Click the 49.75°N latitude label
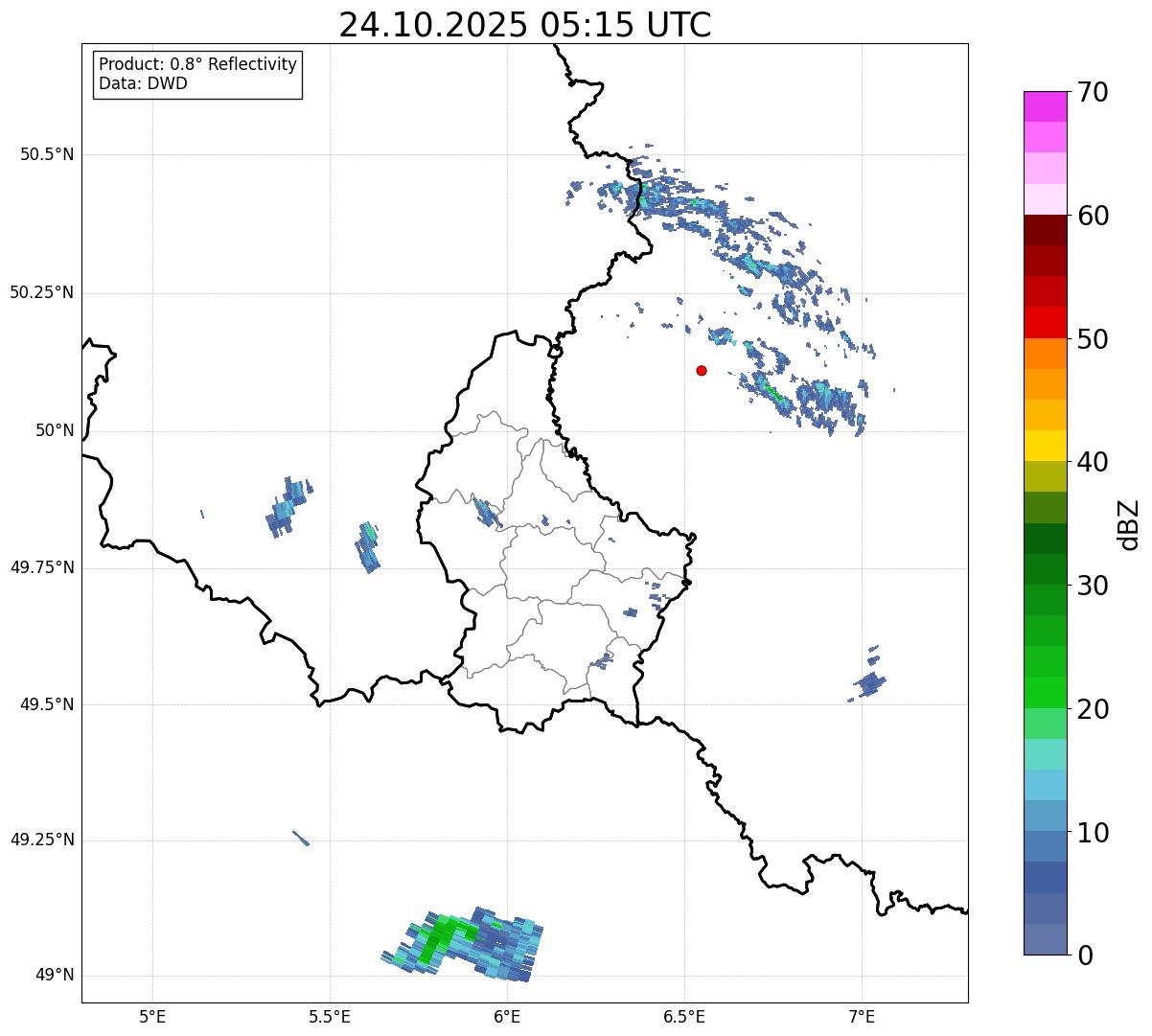The height and width of the screenshot is (1036, 1152). point(42,567)
